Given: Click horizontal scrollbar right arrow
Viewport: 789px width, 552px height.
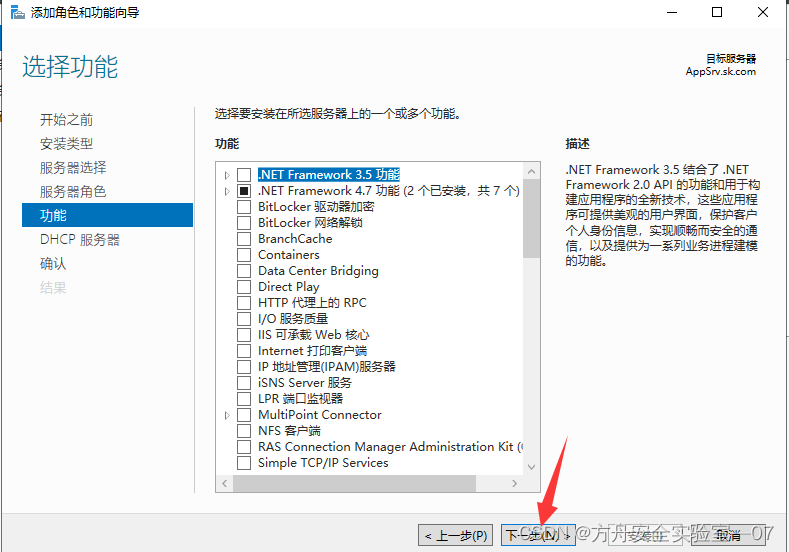Looking at the screenshot, I should 514,484.
